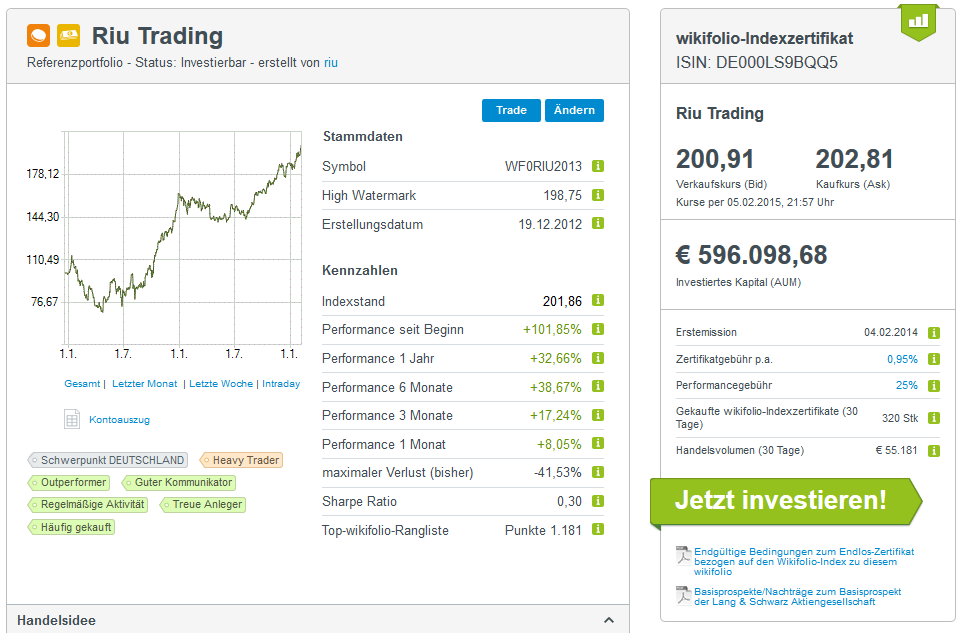Open info icon for Gekaufte wikifolio-Indexzertifikate
The width and height of the screenshot is (966, 633).
(934, 418)
